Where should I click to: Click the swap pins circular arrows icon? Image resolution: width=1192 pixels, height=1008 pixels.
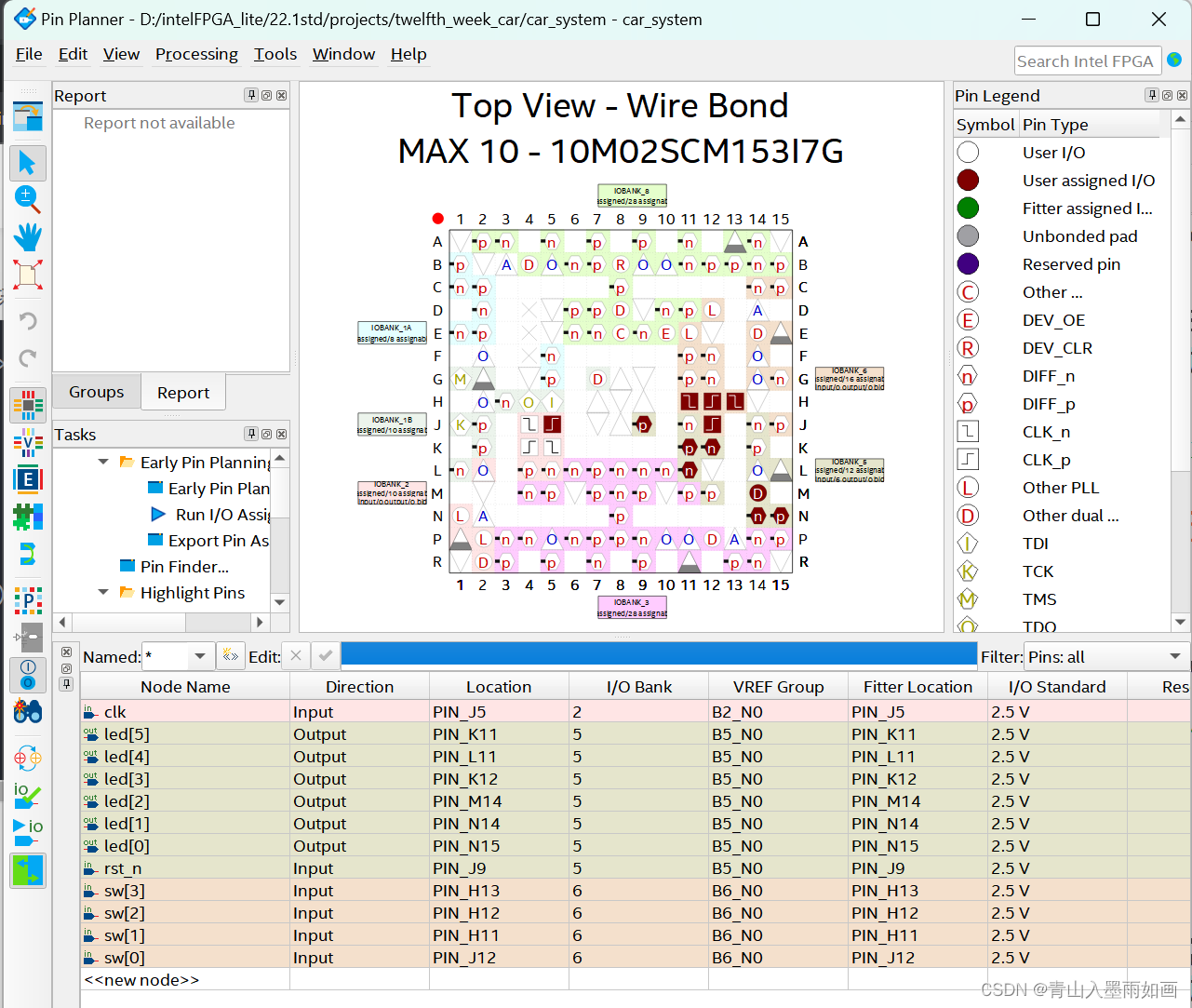[x=28, y=757]
